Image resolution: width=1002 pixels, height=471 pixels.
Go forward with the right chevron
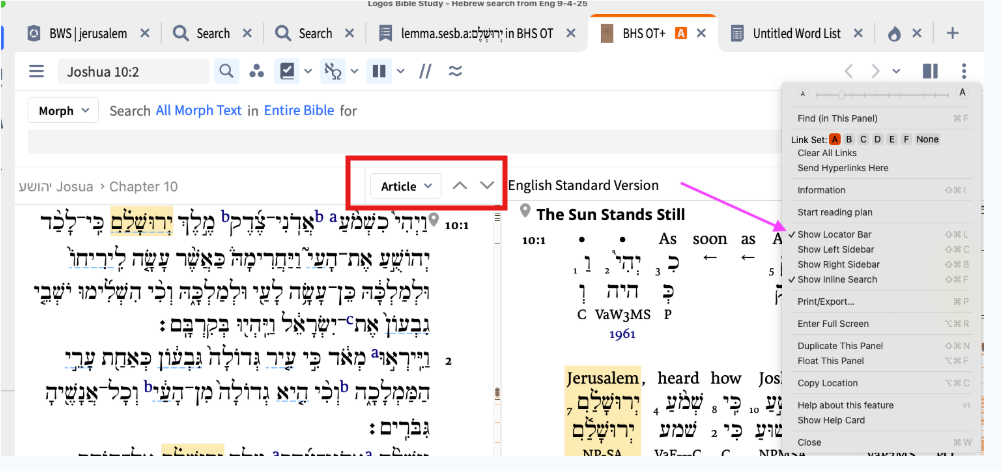tap(875, 72)
